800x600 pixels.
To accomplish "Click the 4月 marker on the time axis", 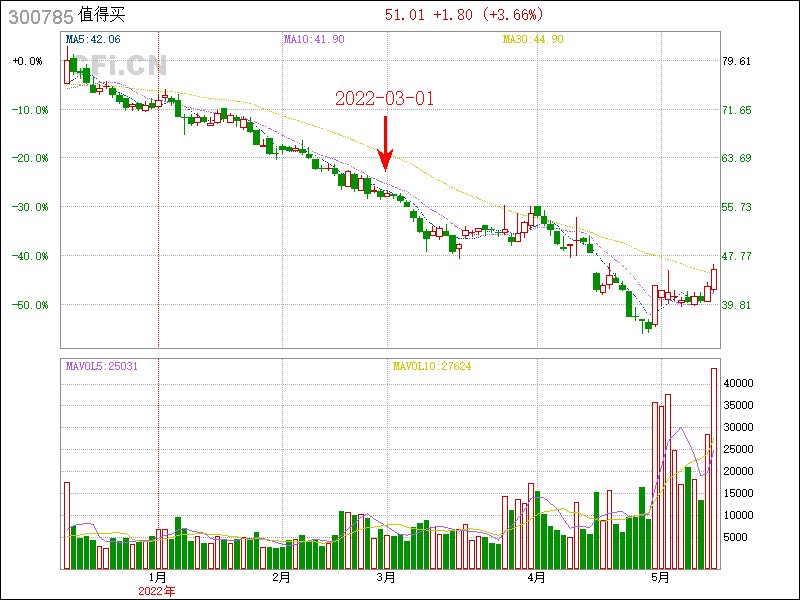I will 537,577.
